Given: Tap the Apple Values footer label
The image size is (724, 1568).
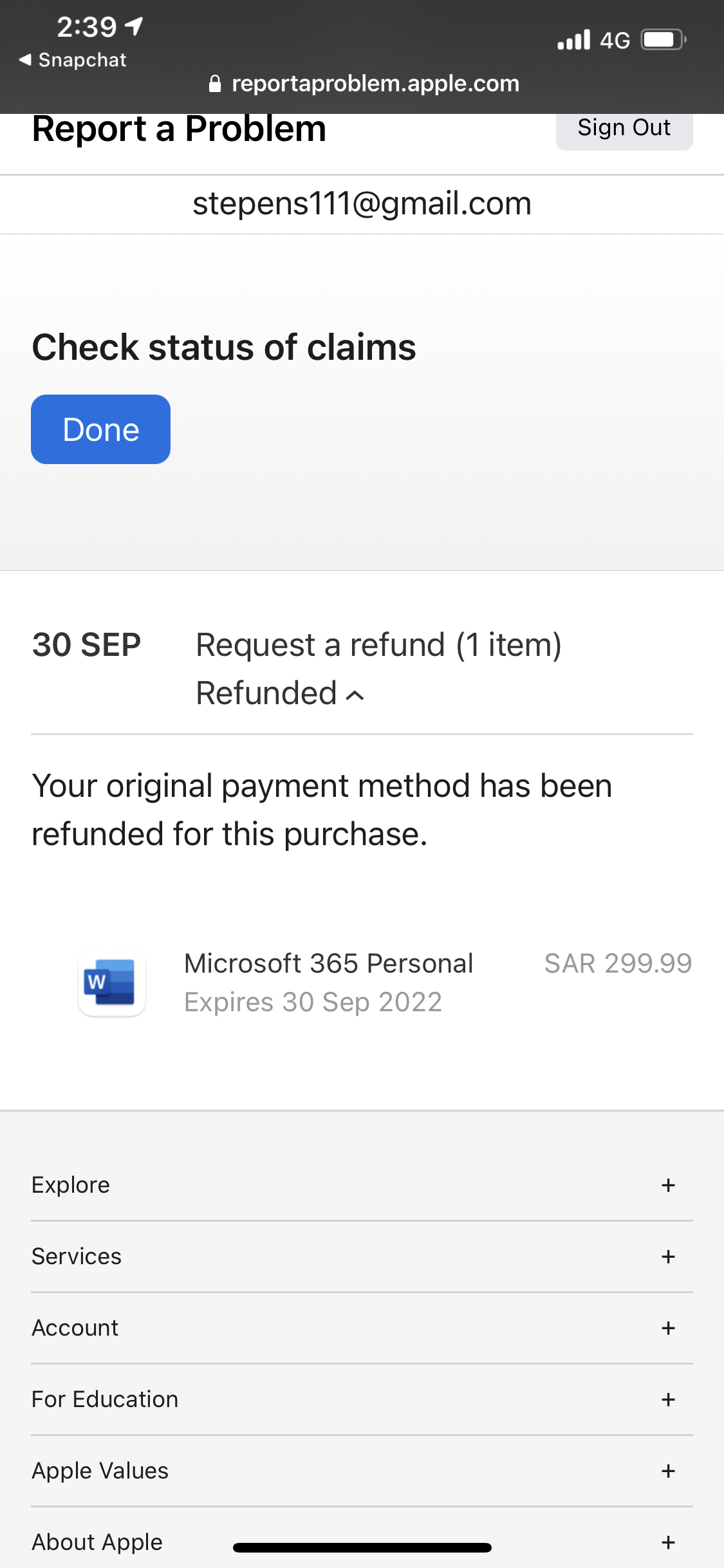Looking at the screenshot, I should click(100, 1471).
